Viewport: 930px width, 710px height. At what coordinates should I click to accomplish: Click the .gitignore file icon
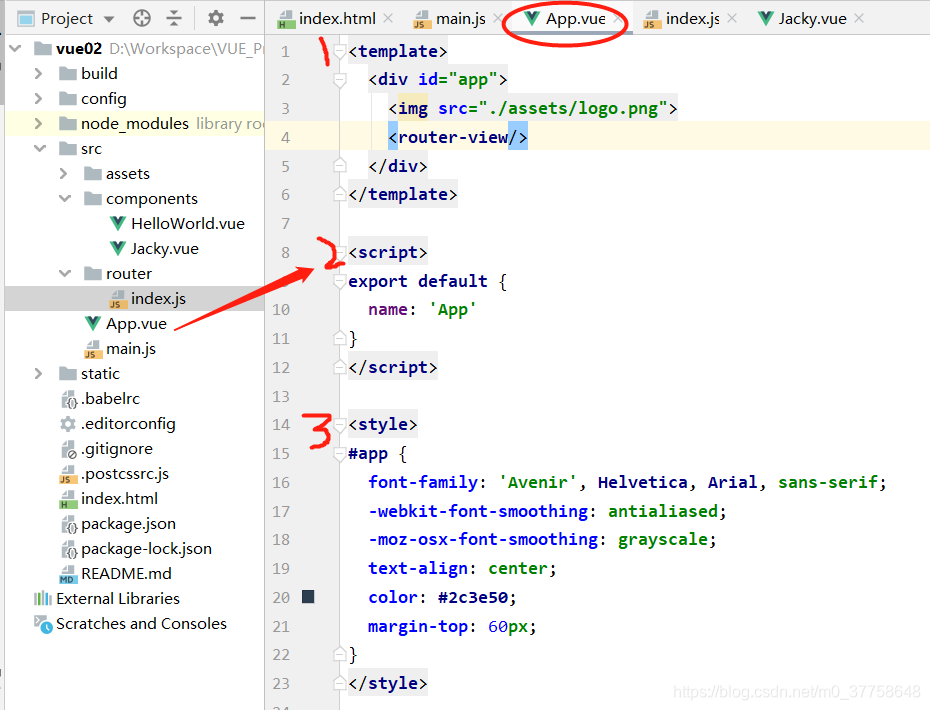click(x=69, y=450)
